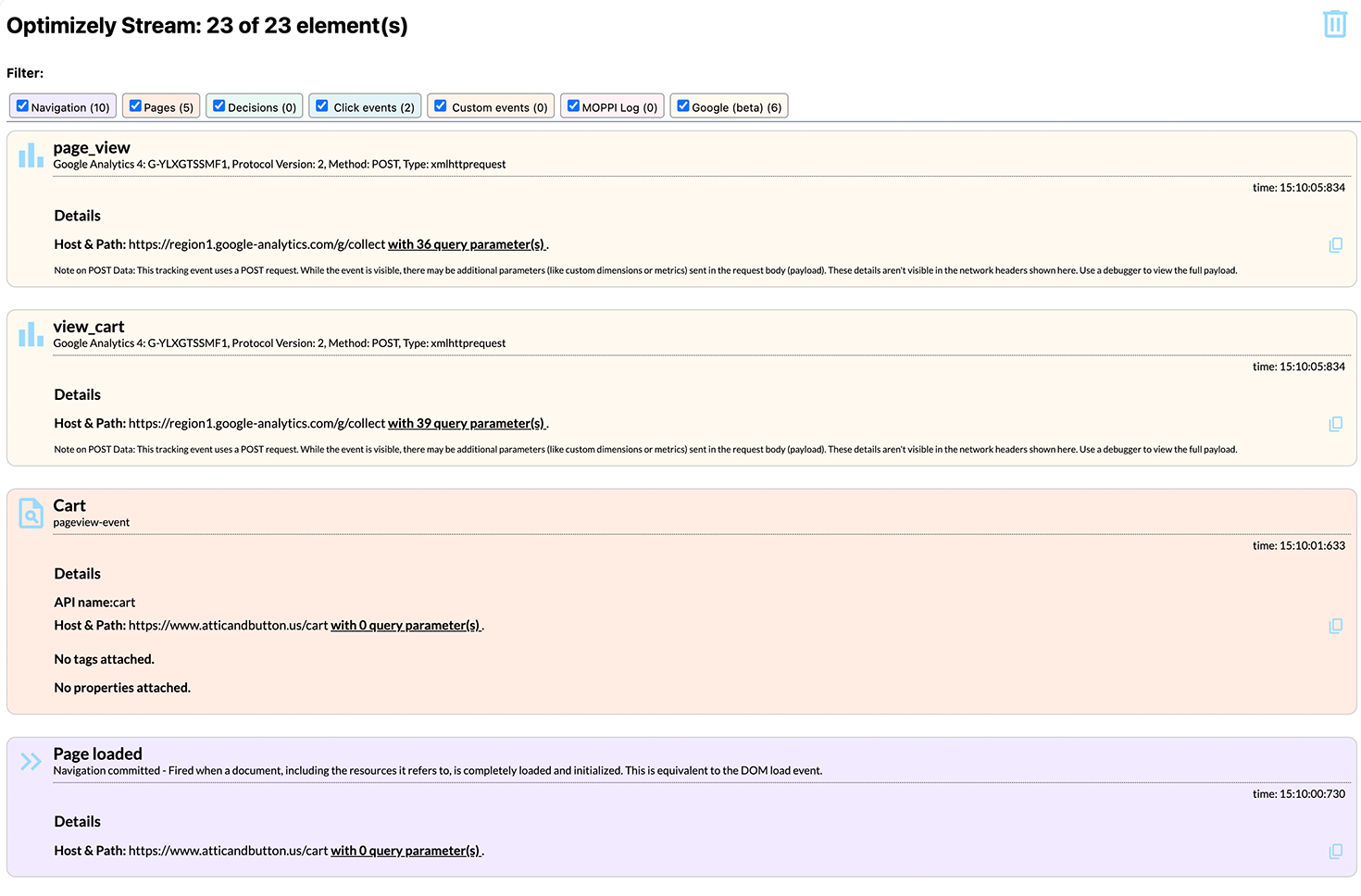
Task: Disable the Google (beta) (6) filter
Action: (x=683, y=106)
